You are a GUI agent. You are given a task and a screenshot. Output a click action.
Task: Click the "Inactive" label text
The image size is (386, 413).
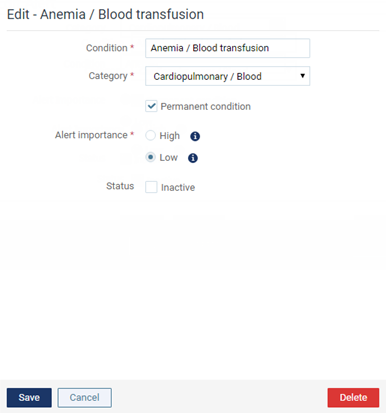point(178,187)
